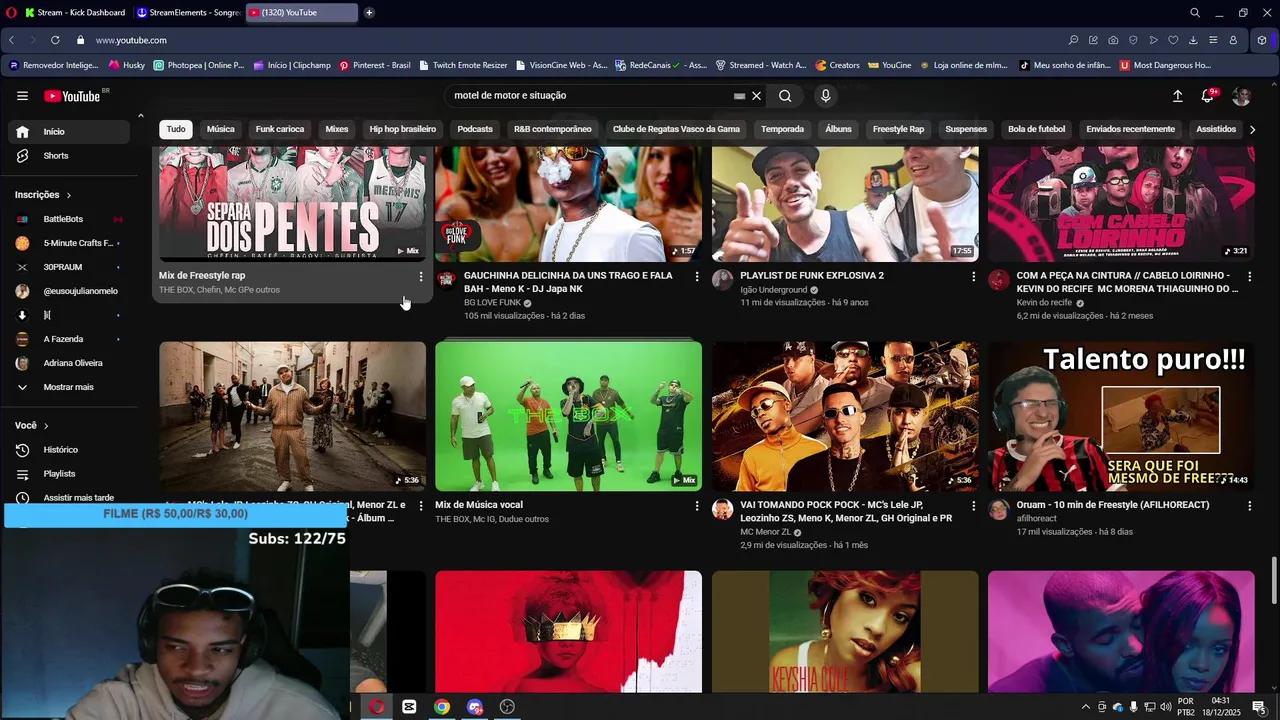Clear the search box text with the X

coord(756,96)
